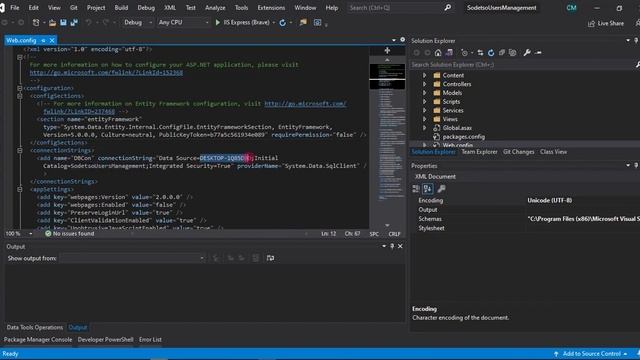The width and height of the screenshot is (640, 360).
Task: Click the Find in Files toolbar icon
Action: coord(303,23)
